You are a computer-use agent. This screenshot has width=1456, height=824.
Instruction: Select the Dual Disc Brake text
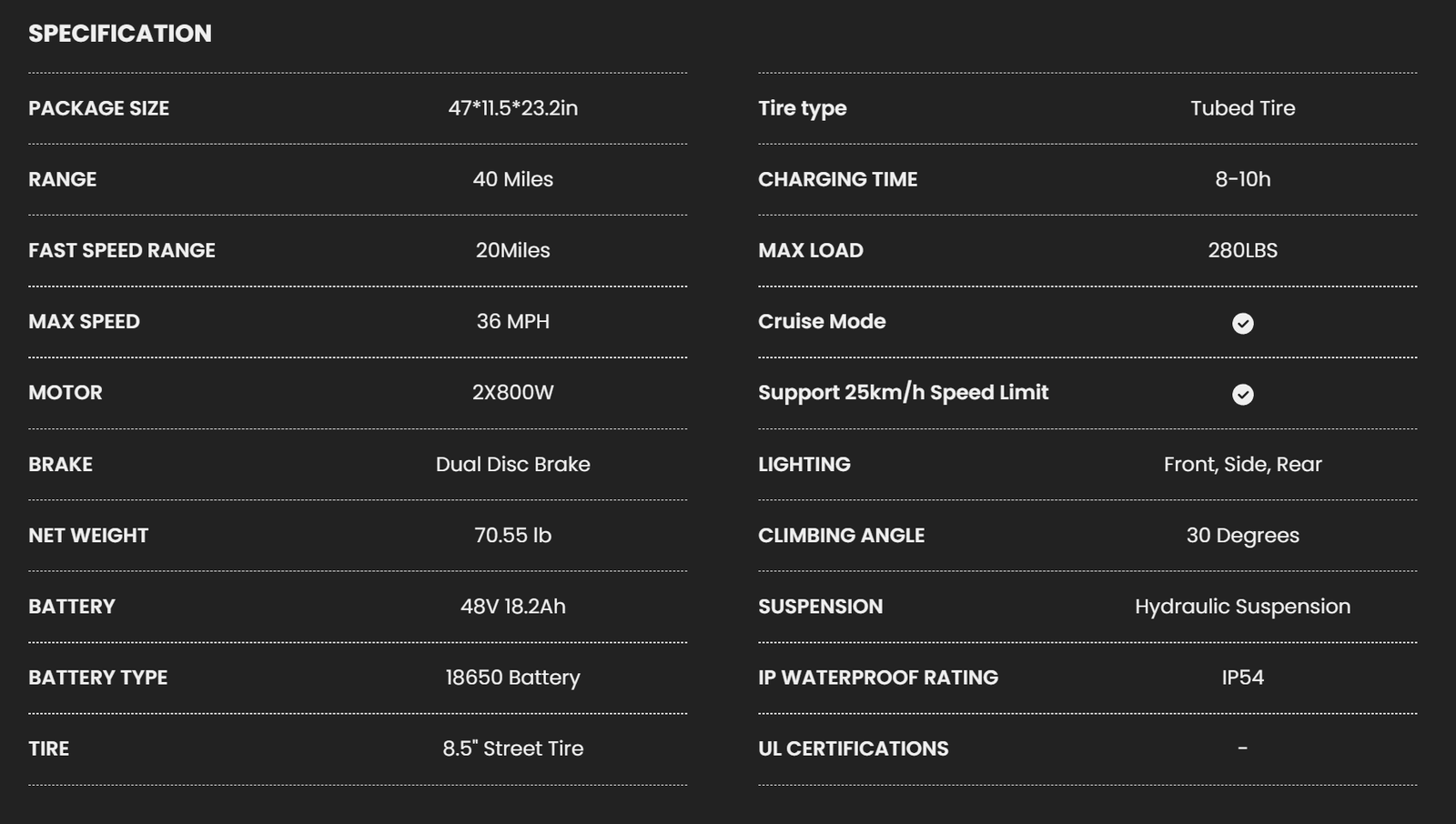click(x=512, y=464)
